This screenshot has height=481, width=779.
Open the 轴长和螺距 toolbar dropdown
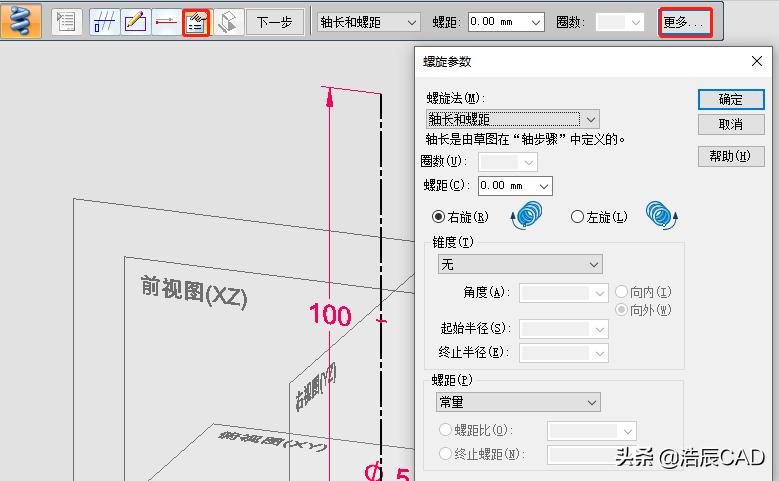click(368, 22)
